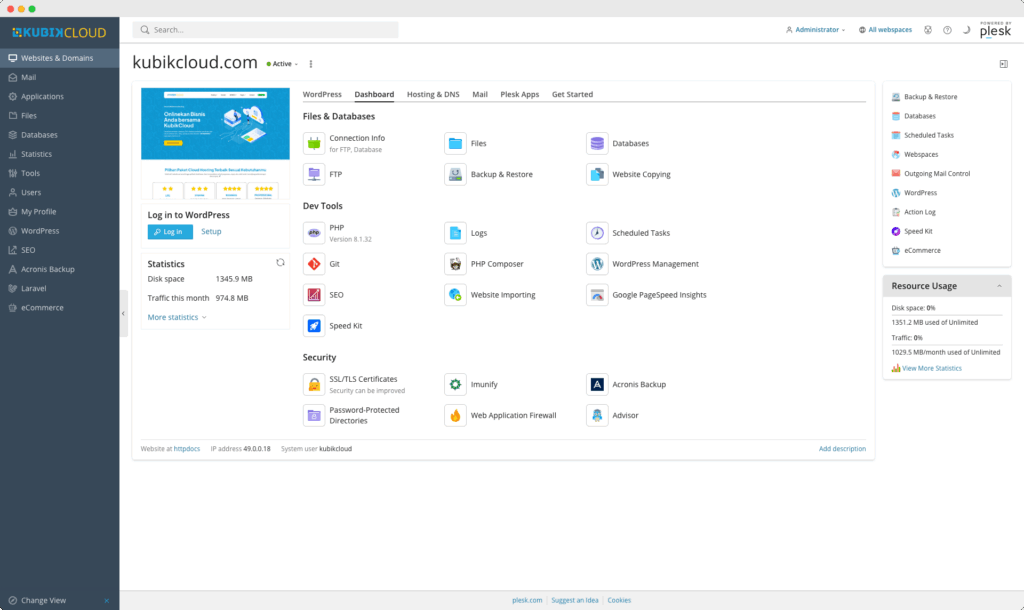Image resolution: width=1024 pixels, height=610 pixels.
Task: Open SEO tool in Dev Tools
Action: [x=323, y=295]
